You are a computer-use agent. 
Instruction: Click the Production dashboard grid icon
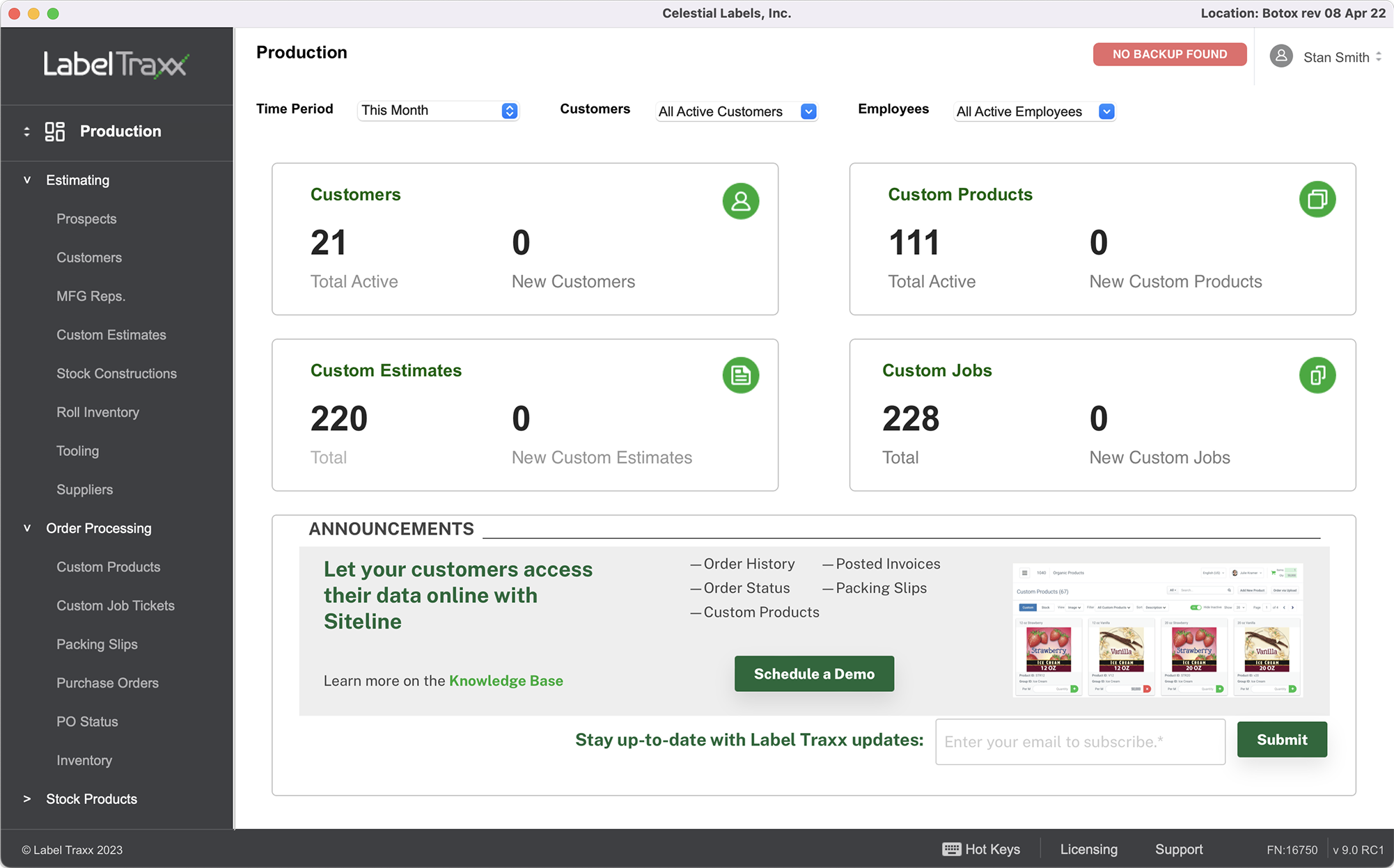55,132
